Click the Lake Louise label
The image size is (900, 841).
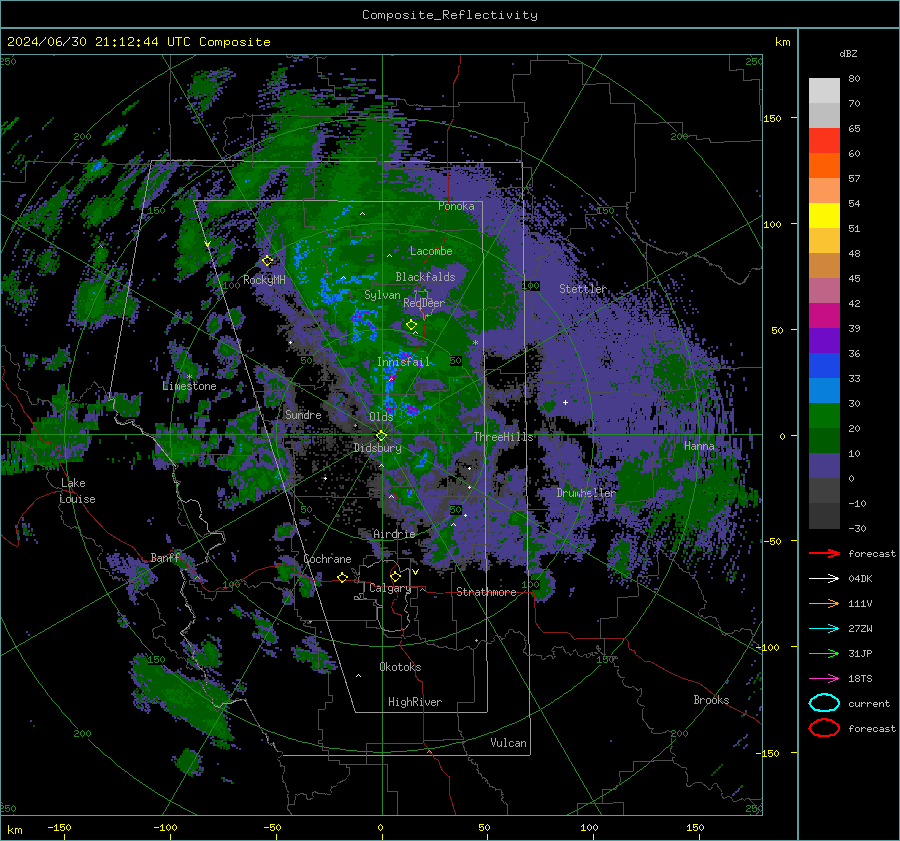pyautogui.click(x=78, y=491)
